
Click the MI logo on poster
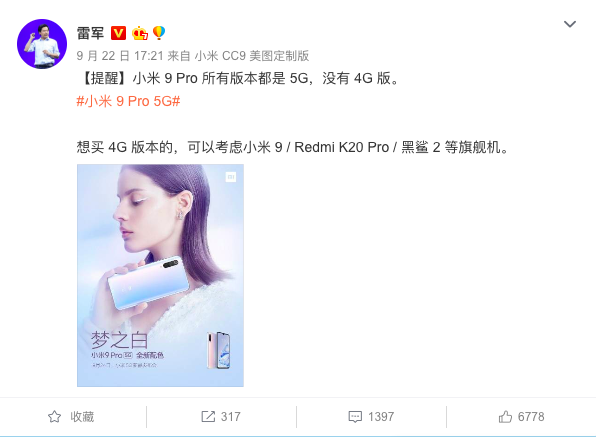coord(231,177)
